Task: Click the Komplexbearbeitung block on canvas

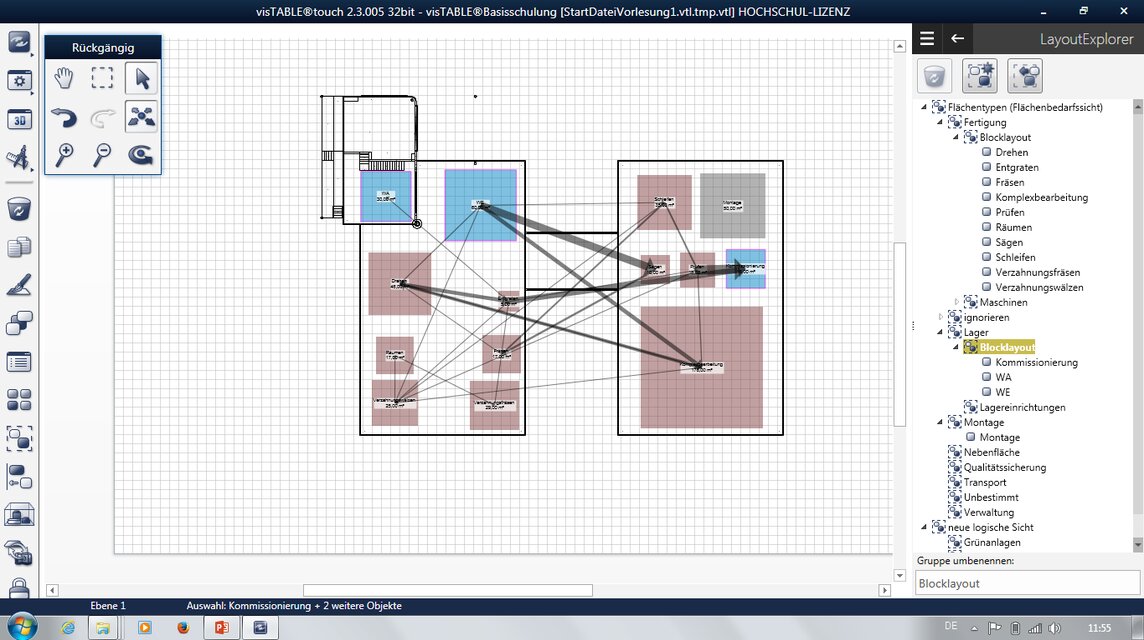Action: (701, 367)
